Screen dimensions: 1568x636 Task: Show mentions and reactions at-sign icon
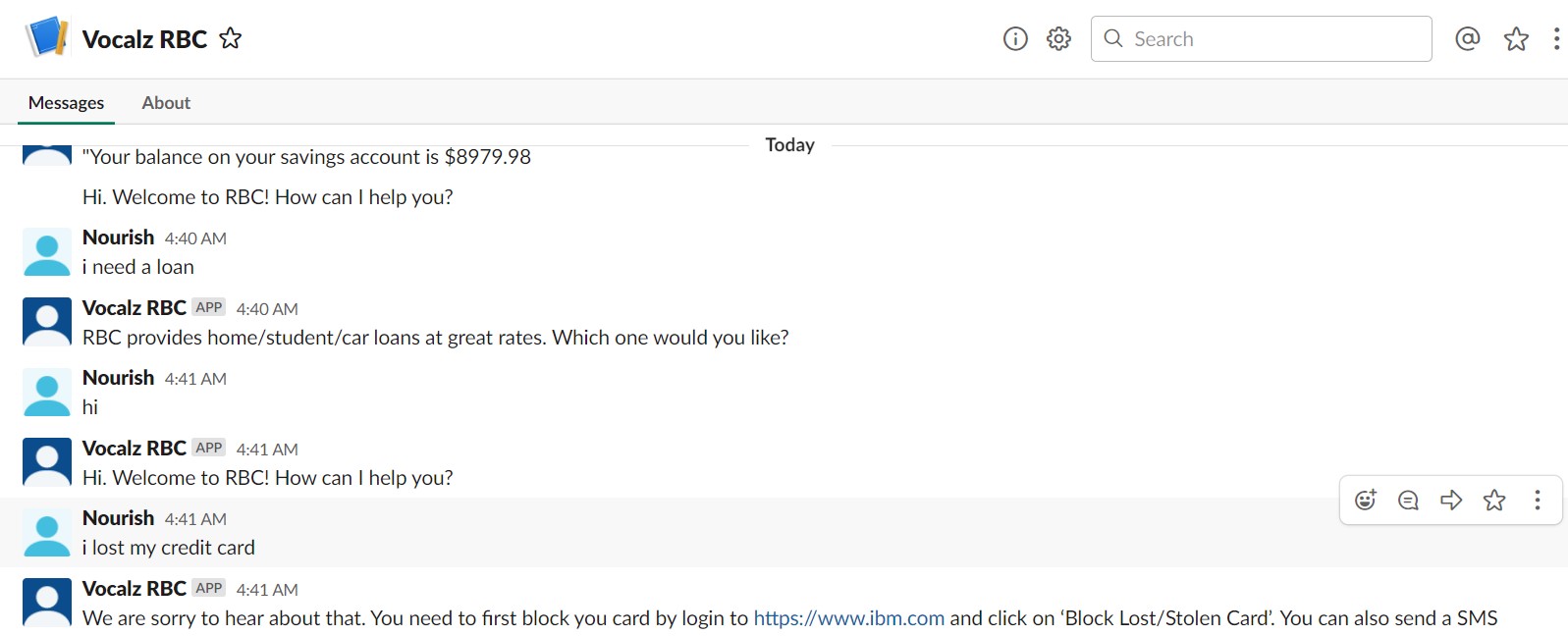[x=1467, y=38]
